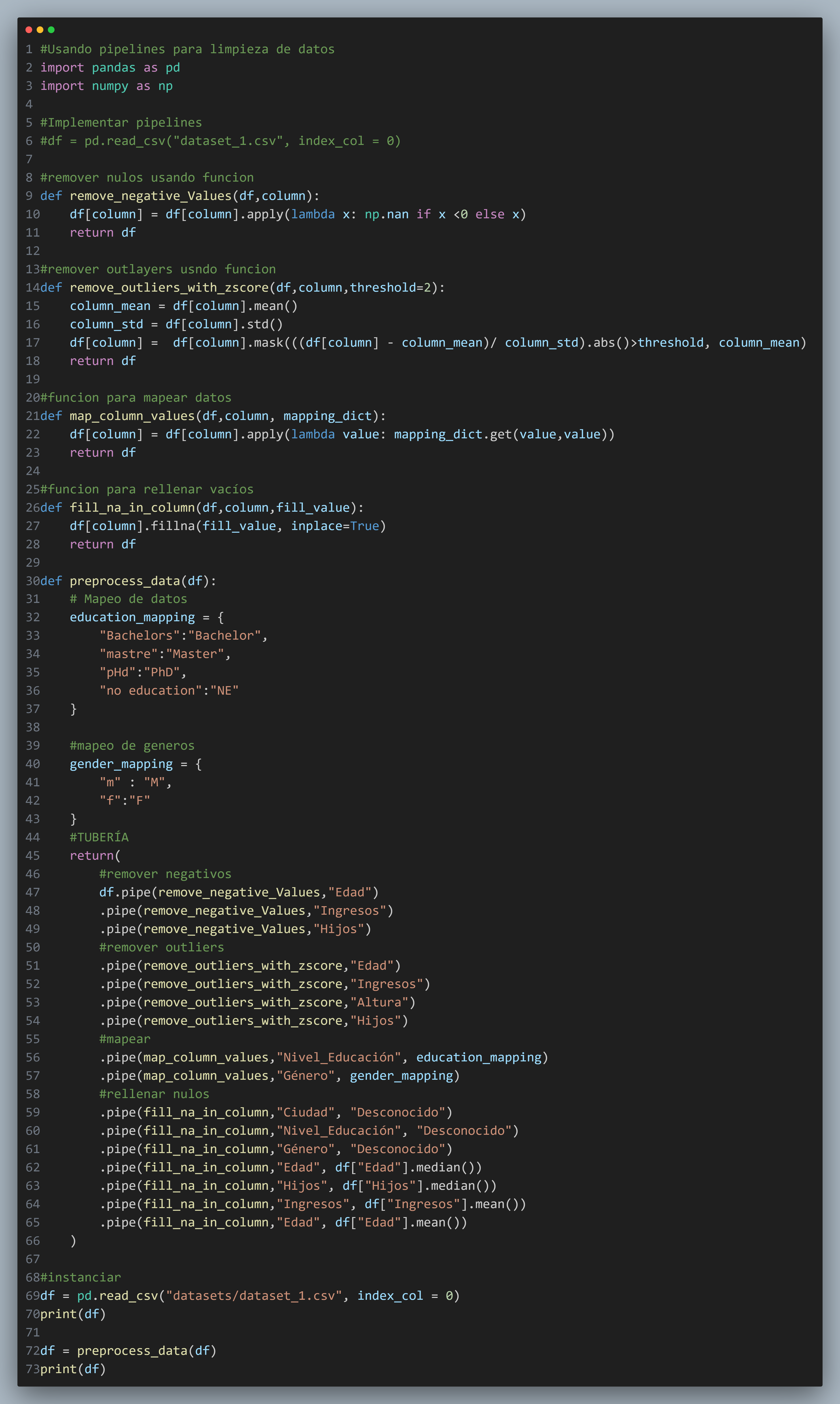Click the 'remove_outliers_with_zscore' function definition
The width and height of the screenshot is (840, 1404).
(x=243, y=287)
